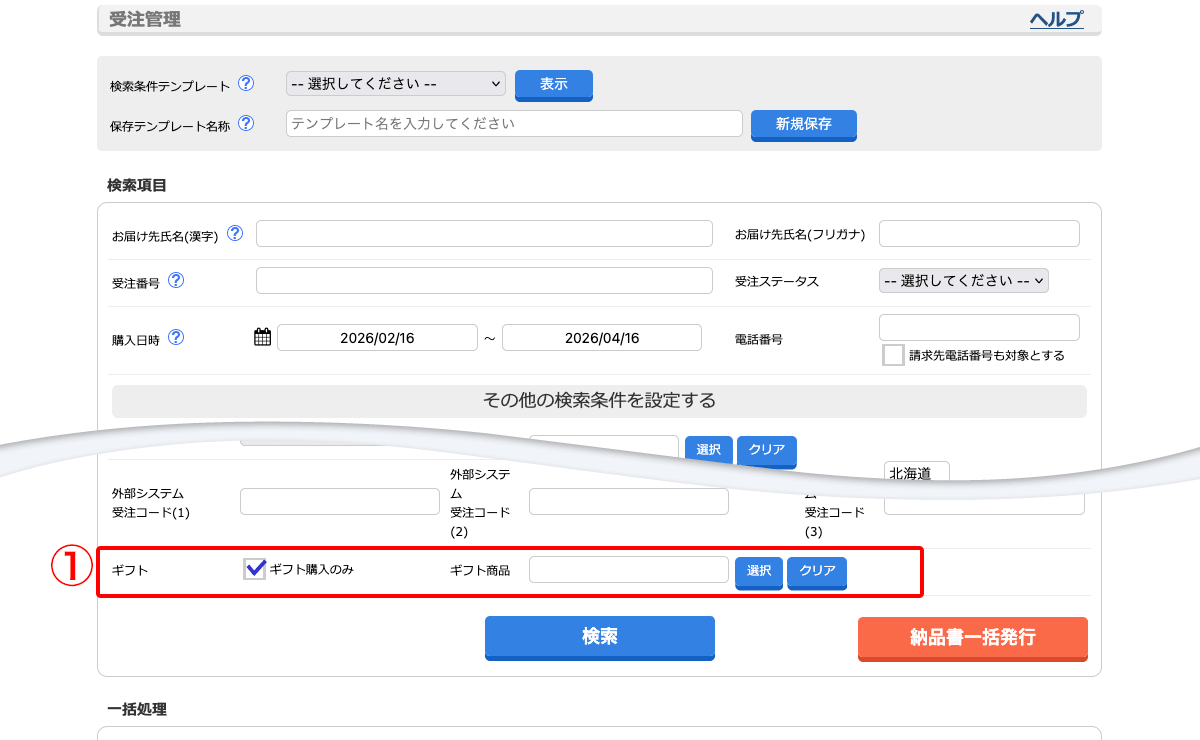Click the 納品書一括発行 button
This screenshot has height=740, width=1200.
click(x=972, y=637)
